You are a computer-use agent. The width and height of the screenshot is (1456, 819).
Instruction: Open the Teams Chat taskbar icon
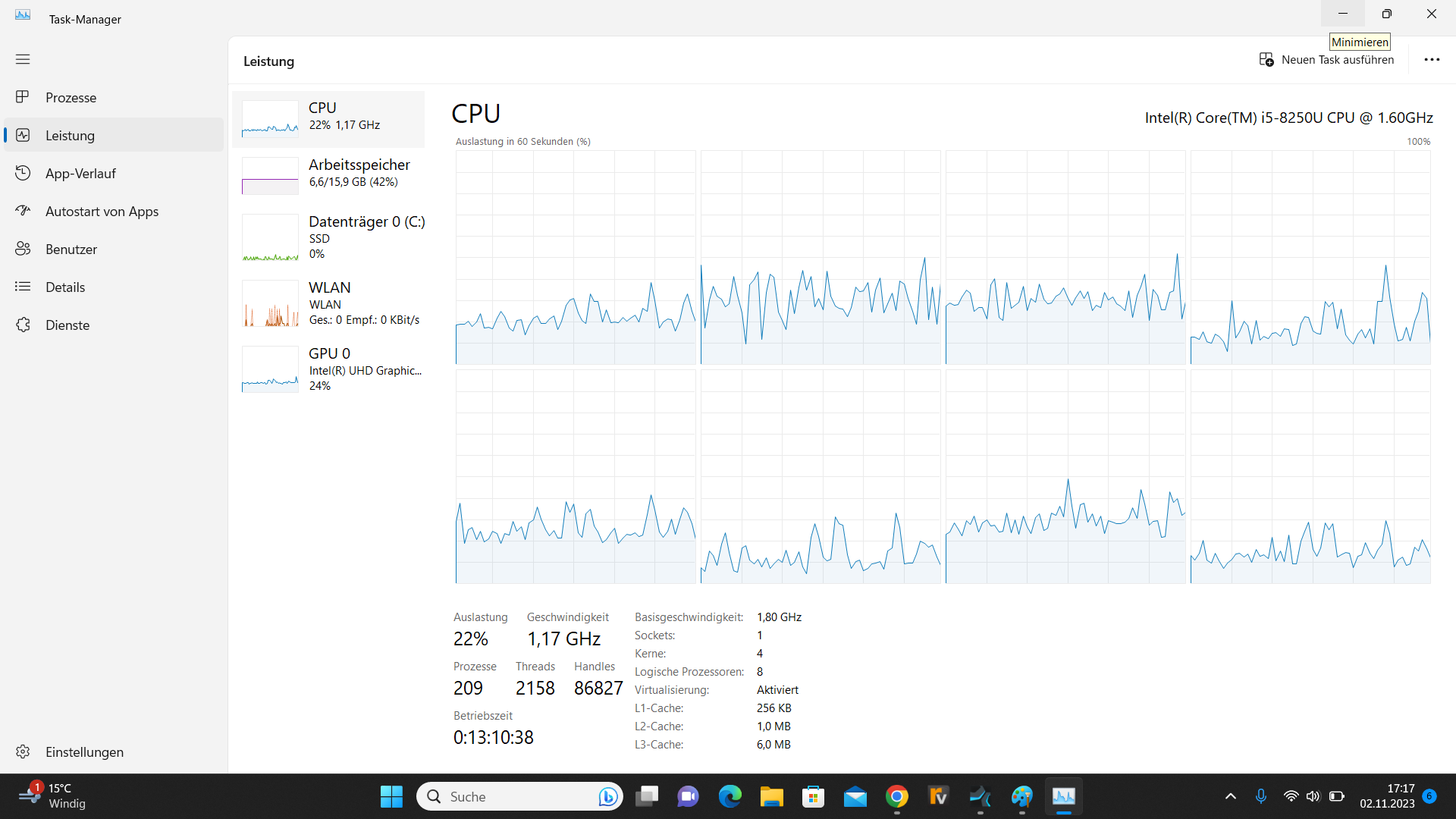(x=689, y=796)
